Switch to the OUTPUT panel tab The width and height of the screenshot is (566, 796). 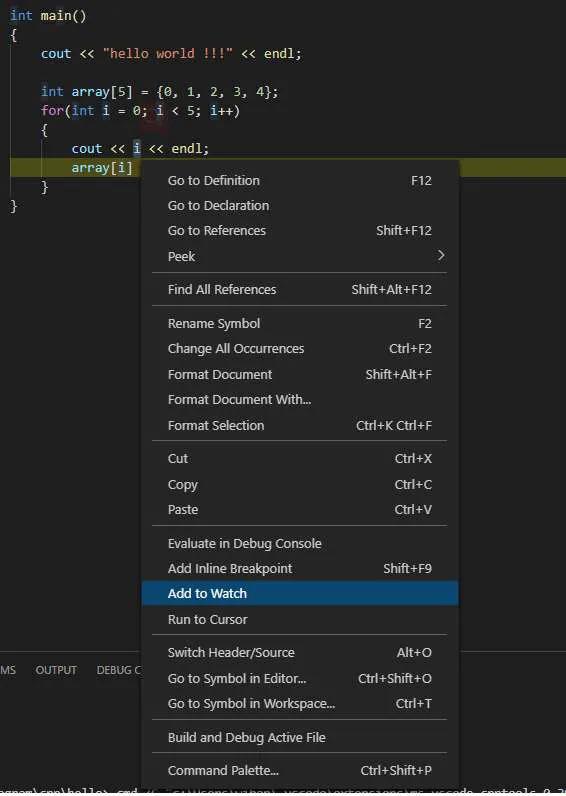(56, 670)
